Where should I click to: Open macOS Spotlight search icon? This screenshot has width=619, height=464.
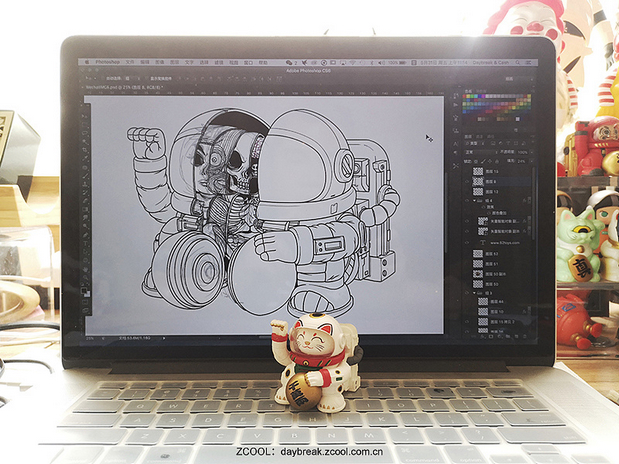(518, 62)
